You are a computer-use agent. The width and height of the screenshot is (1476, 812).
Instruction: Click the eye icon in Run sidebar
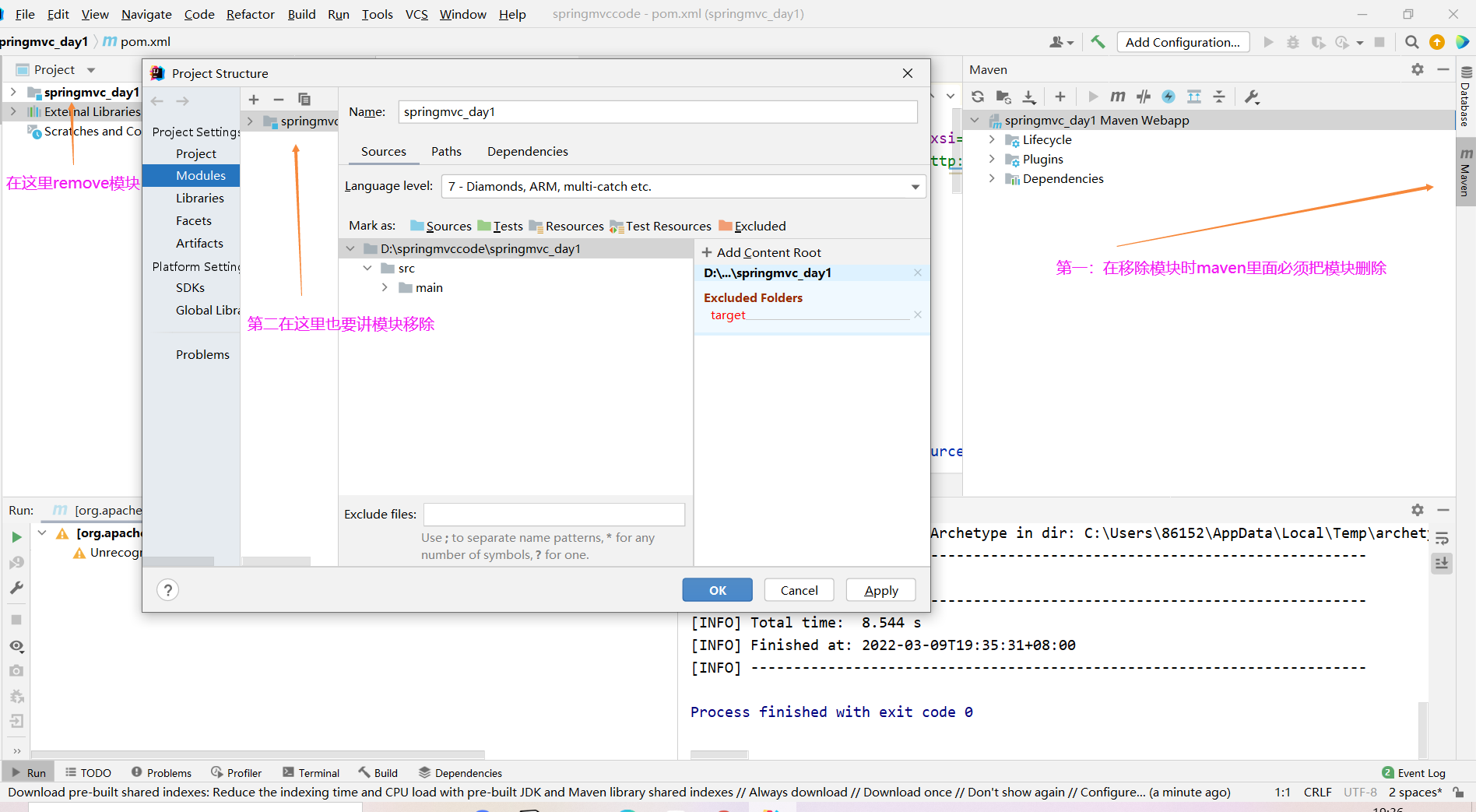(16, 646)
